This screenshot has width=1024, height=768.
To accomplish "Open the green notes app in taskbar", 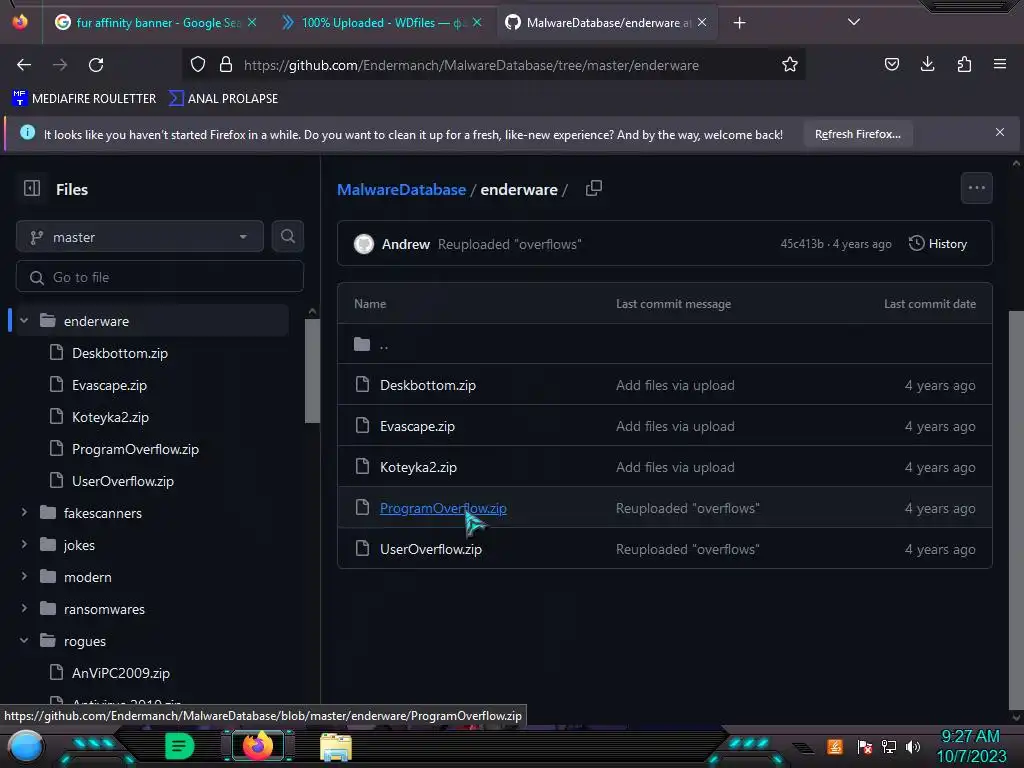I will click(179, 746).
